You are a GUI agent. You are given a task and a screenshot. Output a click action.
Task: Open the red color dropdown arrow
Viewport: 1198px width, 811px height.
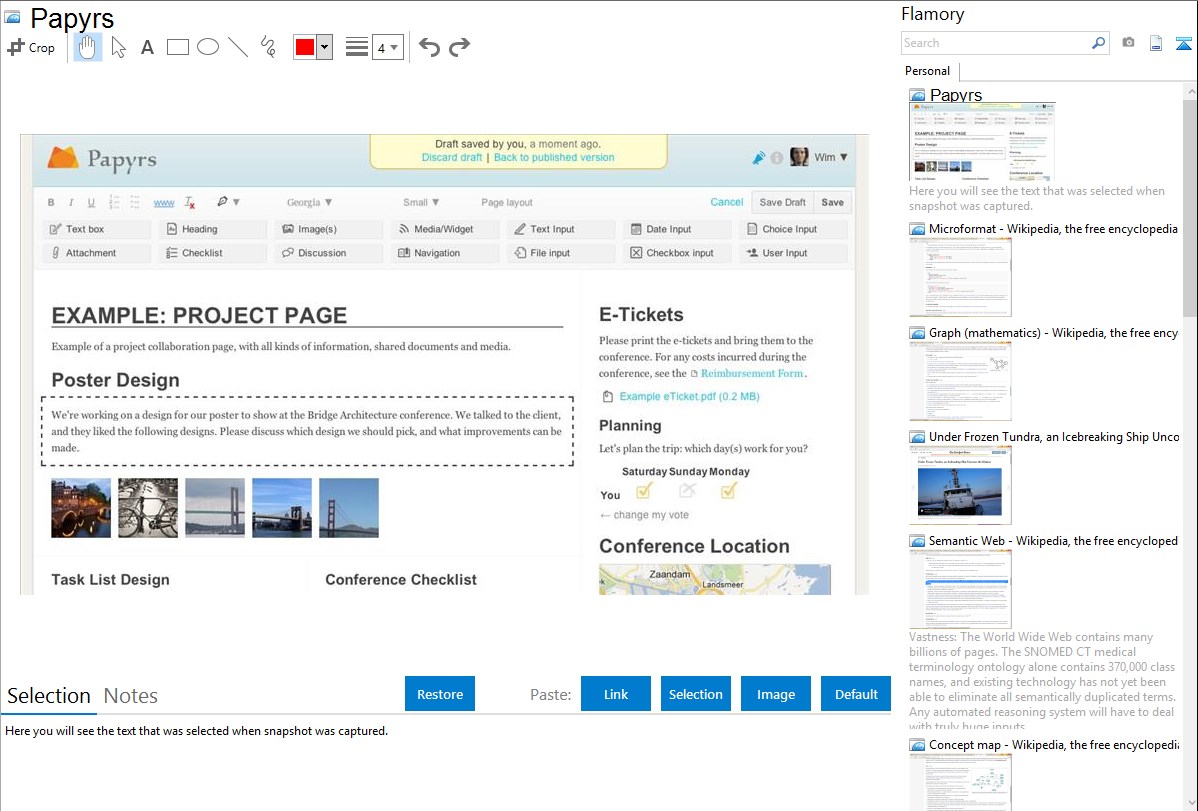[x=325, y=47]
